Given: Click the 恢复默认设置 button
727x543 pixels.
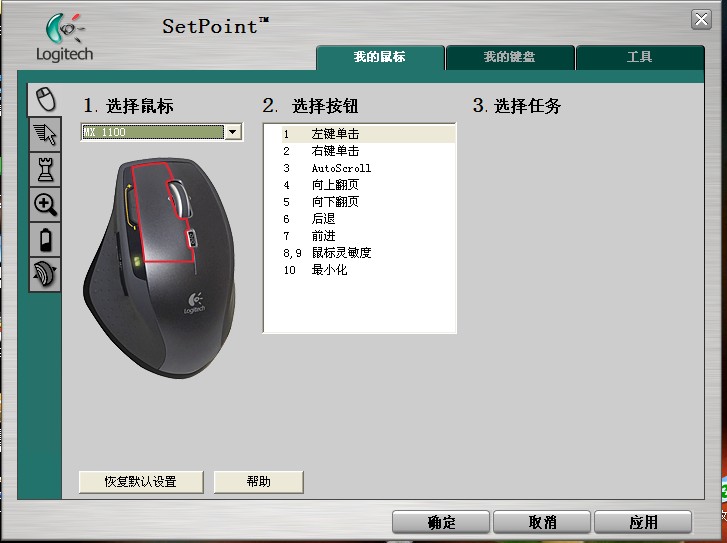Looking at the screenshot, I should (141, 482).
